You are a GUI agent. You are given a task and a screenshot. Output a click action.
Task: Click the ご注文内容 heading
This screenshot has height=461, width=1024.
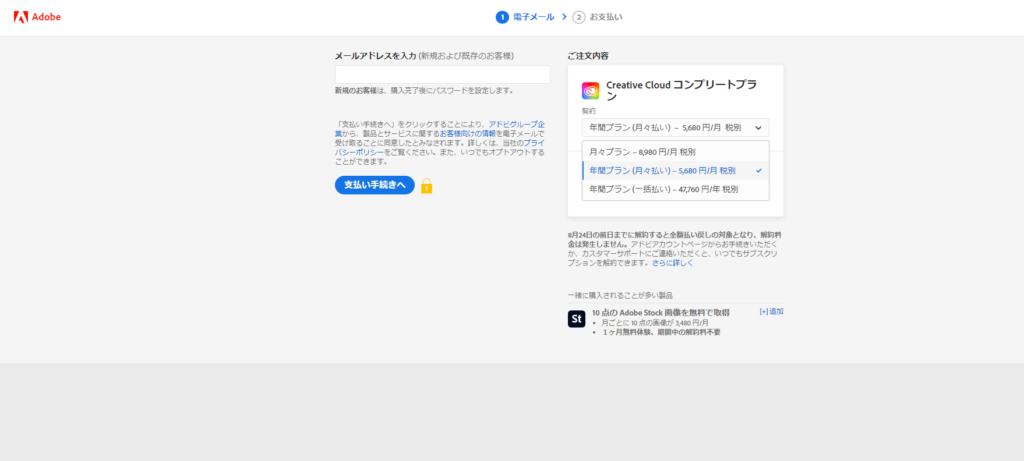pos(588,56)
